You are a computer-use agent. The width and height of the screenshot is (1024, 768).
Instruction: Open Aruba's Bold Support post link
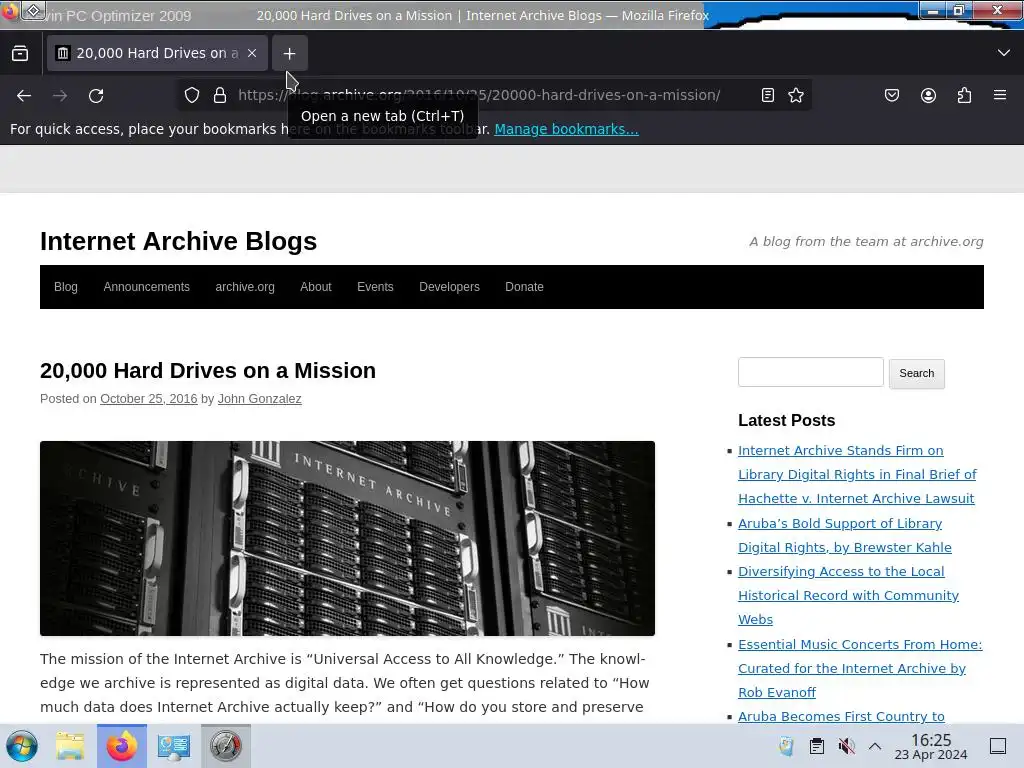844,536
